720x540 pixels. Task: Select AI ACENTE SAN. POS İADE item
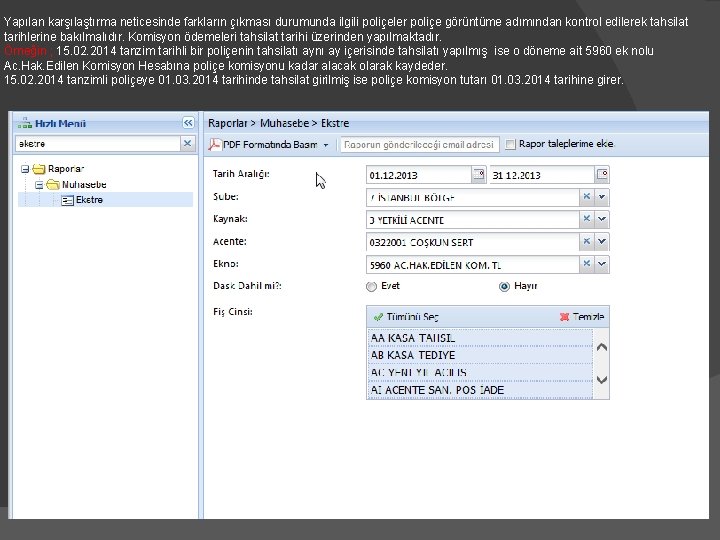click(480, 390)
